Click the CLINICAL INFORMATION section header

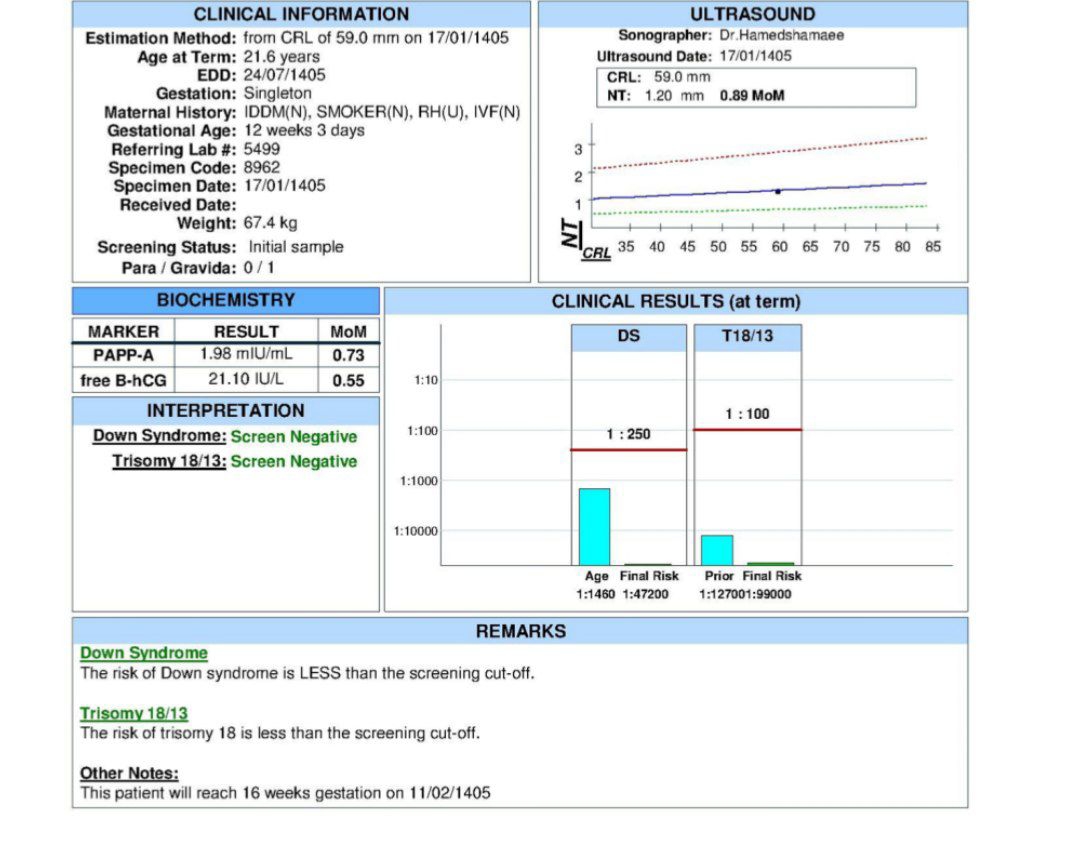[301, 14]
